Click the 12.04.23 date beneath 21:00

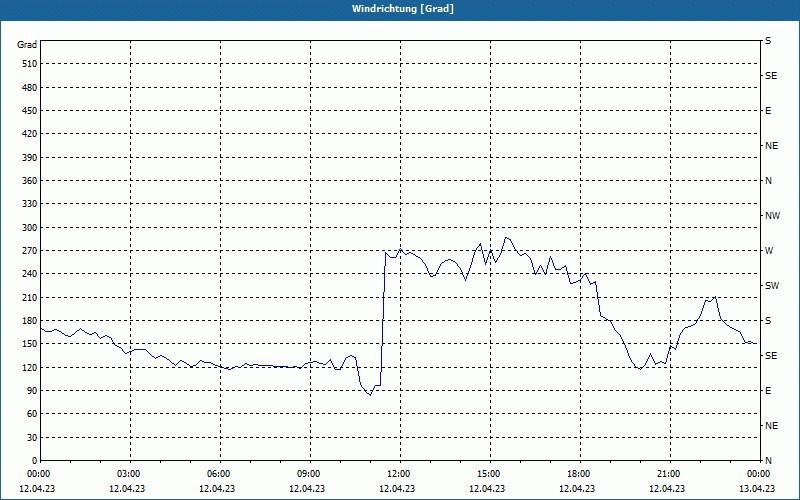click(667, 488)
